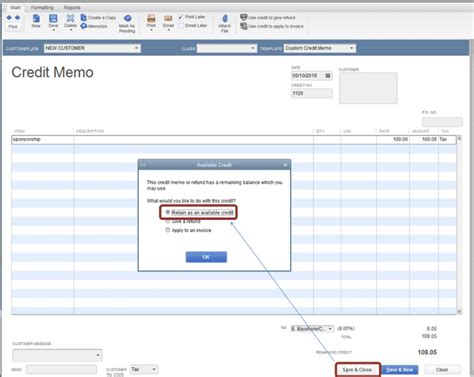Memorize this credit memo

94,26
